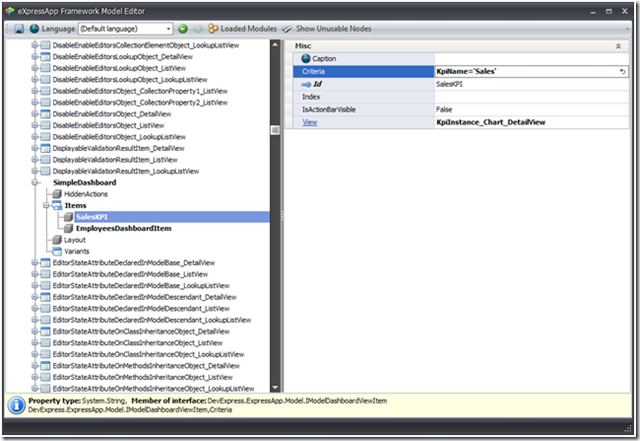Click the toolbar overflow arrow
Image resolution: width=640 pixels, height=441 pixels.
(x=627, y=29)
